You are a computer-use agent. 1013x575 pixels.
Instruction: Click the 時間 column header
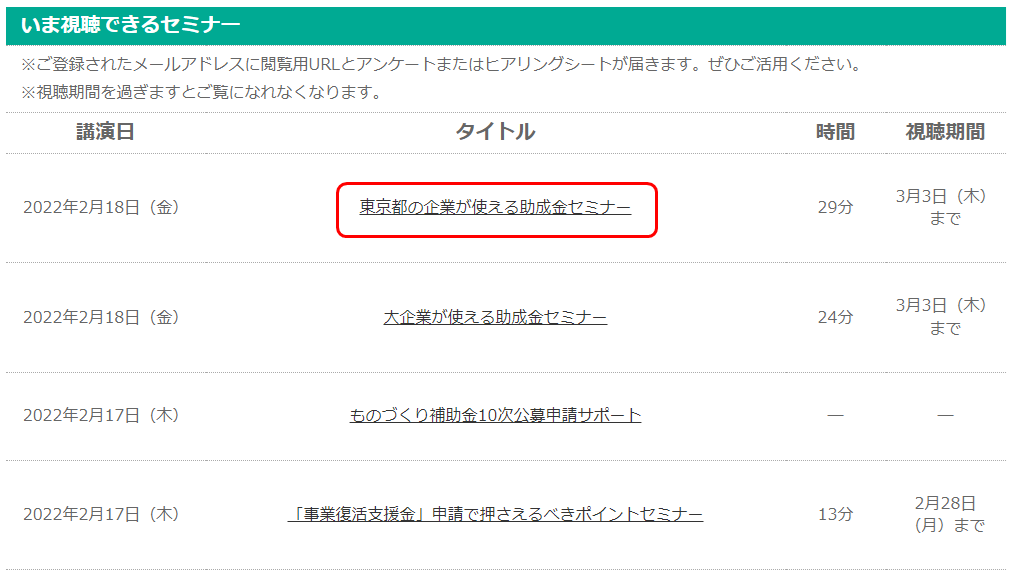pyautogui.click(x=835, y=132)
